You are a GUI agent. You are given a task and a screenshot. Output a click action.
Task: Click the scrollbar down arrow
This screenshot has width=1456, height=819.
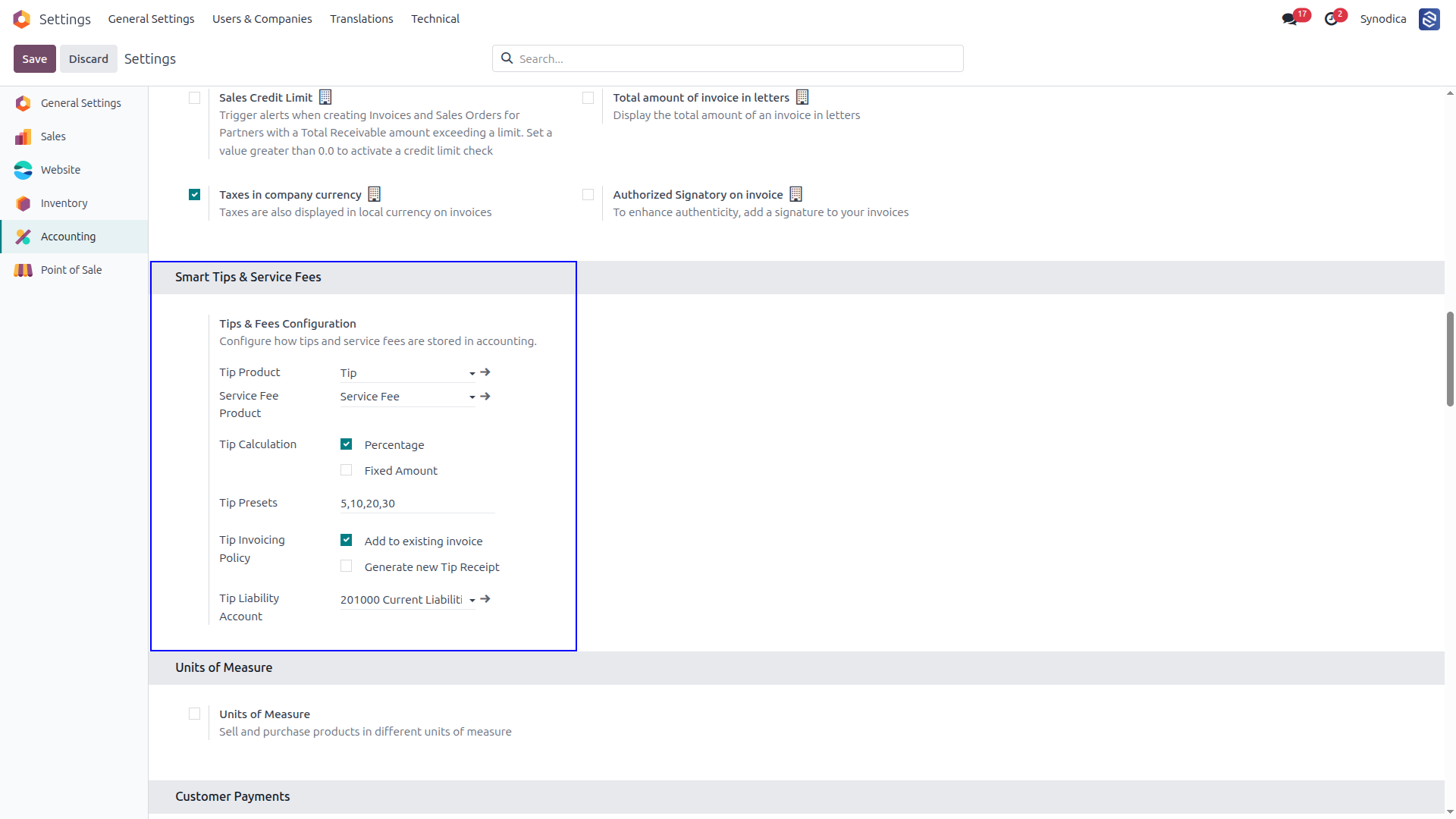pyautogui.click(x=1450, y=812)
